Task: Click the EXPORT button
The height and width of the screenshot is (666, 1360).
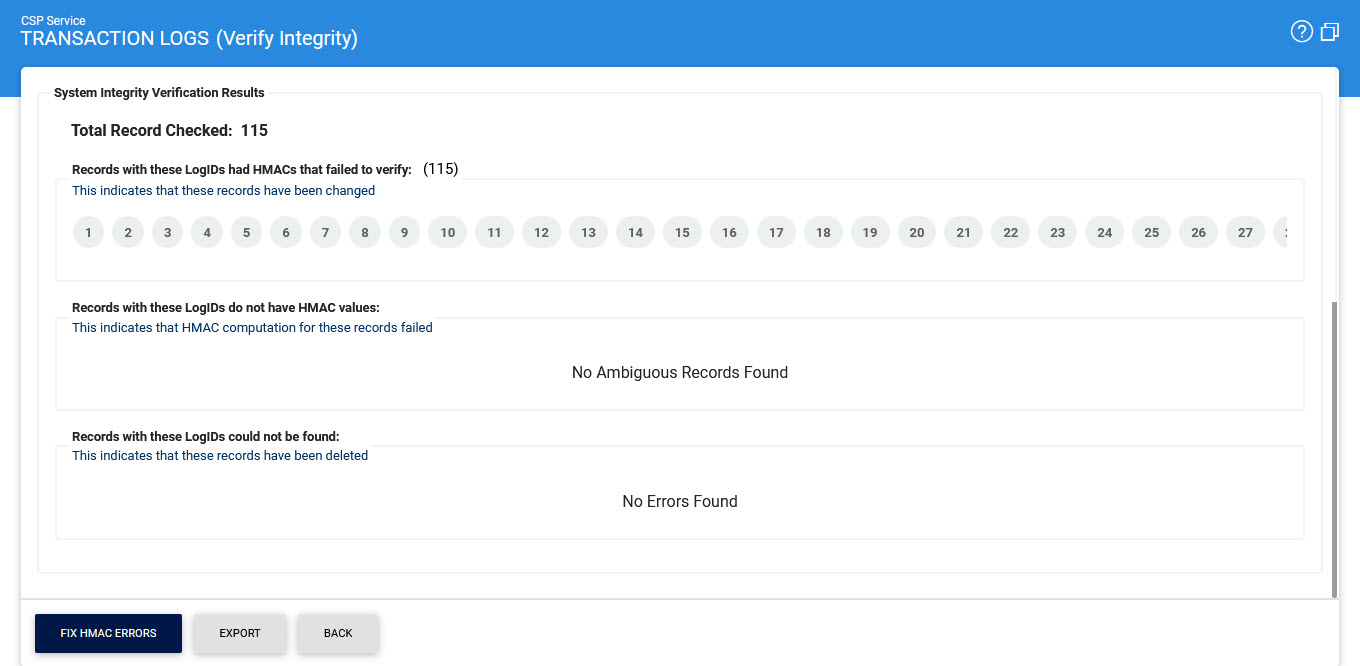Action: pos(240,633)
